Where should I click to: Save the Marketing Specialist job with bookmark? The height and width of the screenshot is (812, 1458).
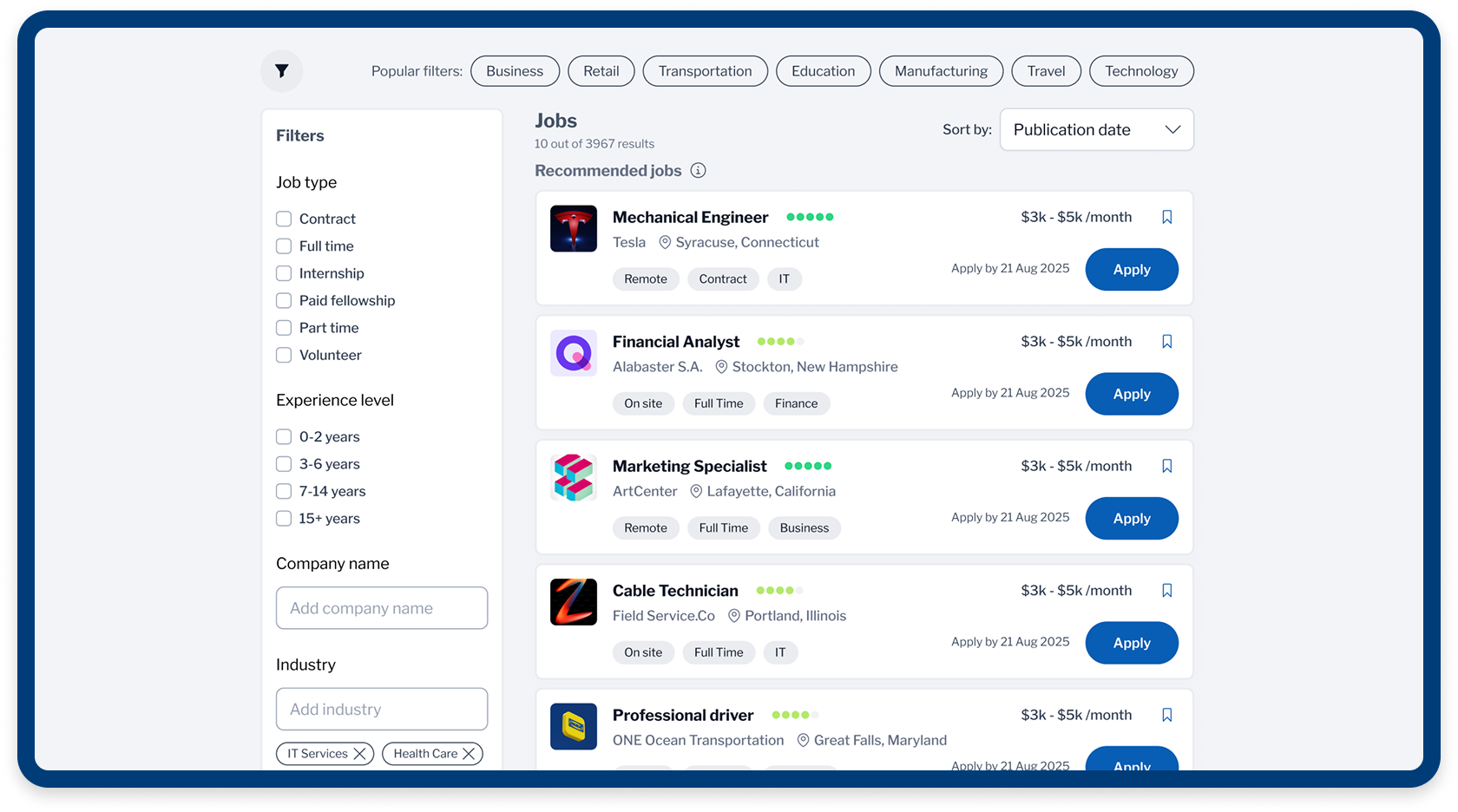pos(1167,466)
